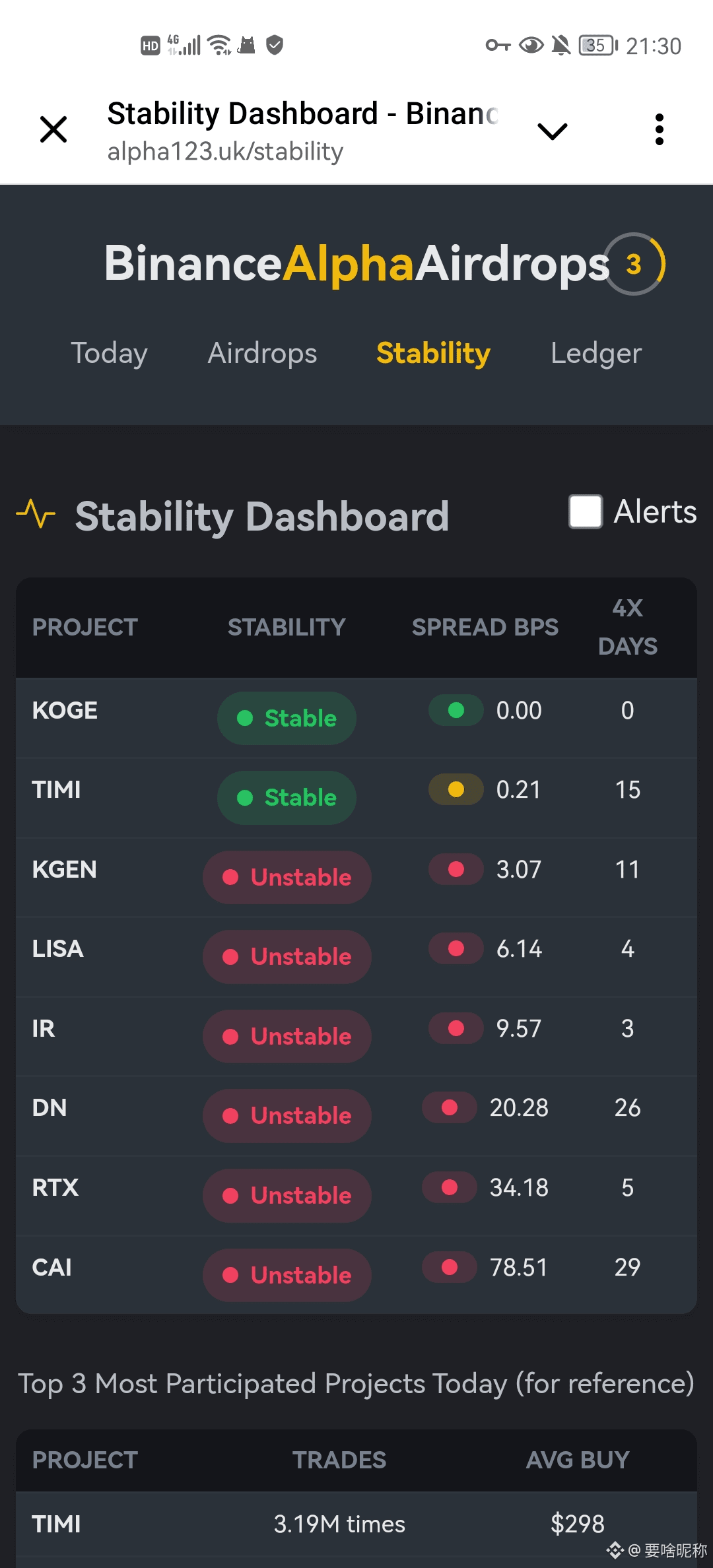The height and width of the screenshot is (1568, 713).
Task: Expand the page title dropdown chevron
Action: tap(553, 131)
